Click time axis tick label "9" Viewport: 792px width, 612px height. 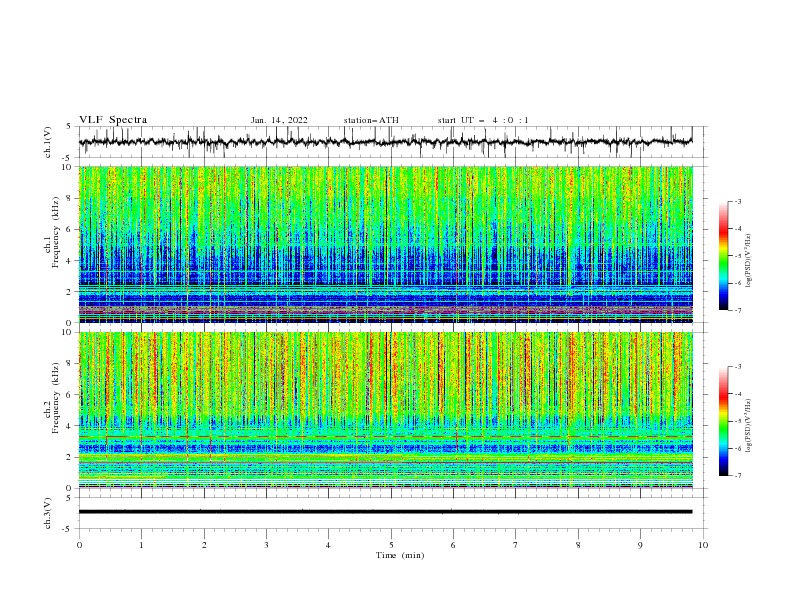coord(640,545)
